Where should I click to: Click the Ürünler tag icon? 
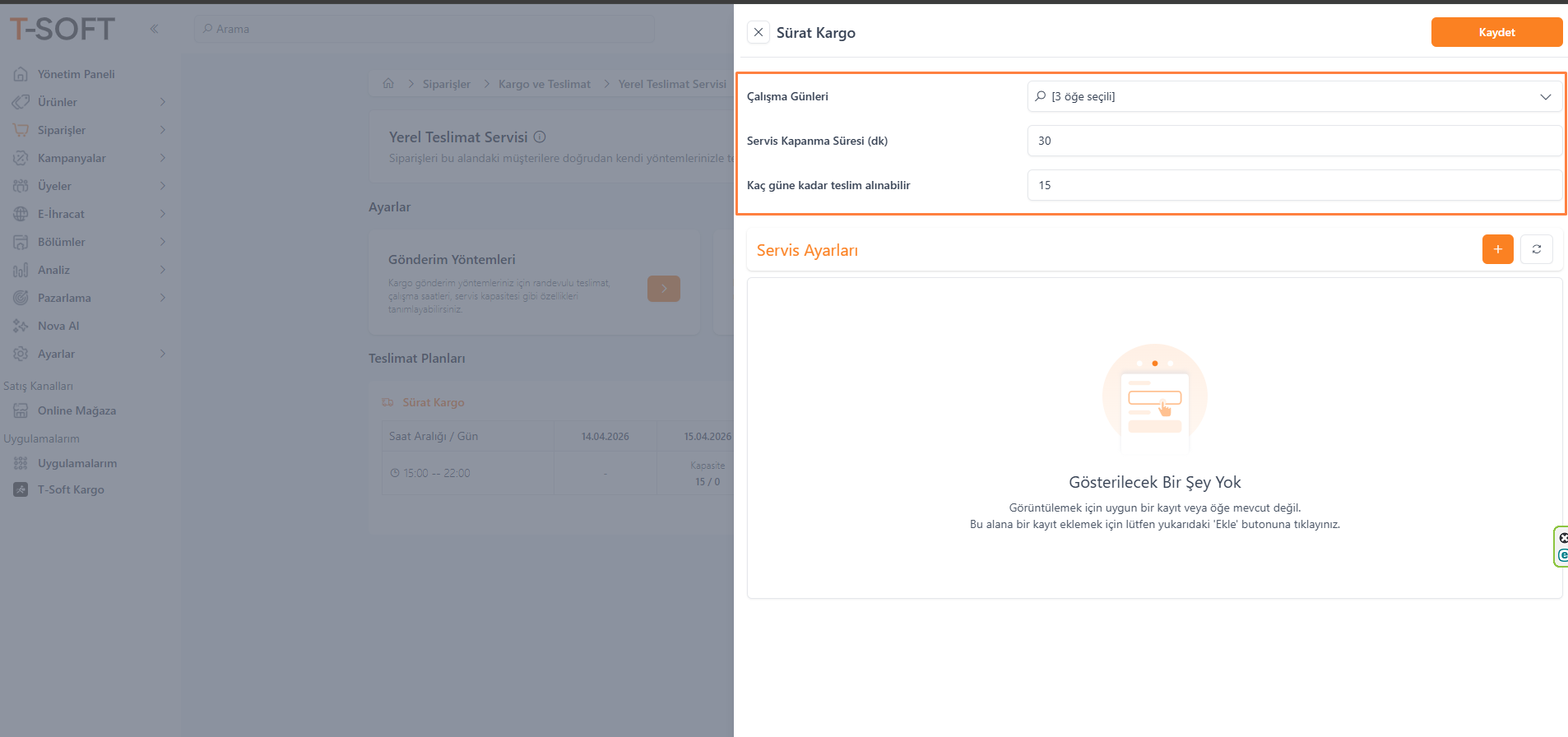coord(21,102)
